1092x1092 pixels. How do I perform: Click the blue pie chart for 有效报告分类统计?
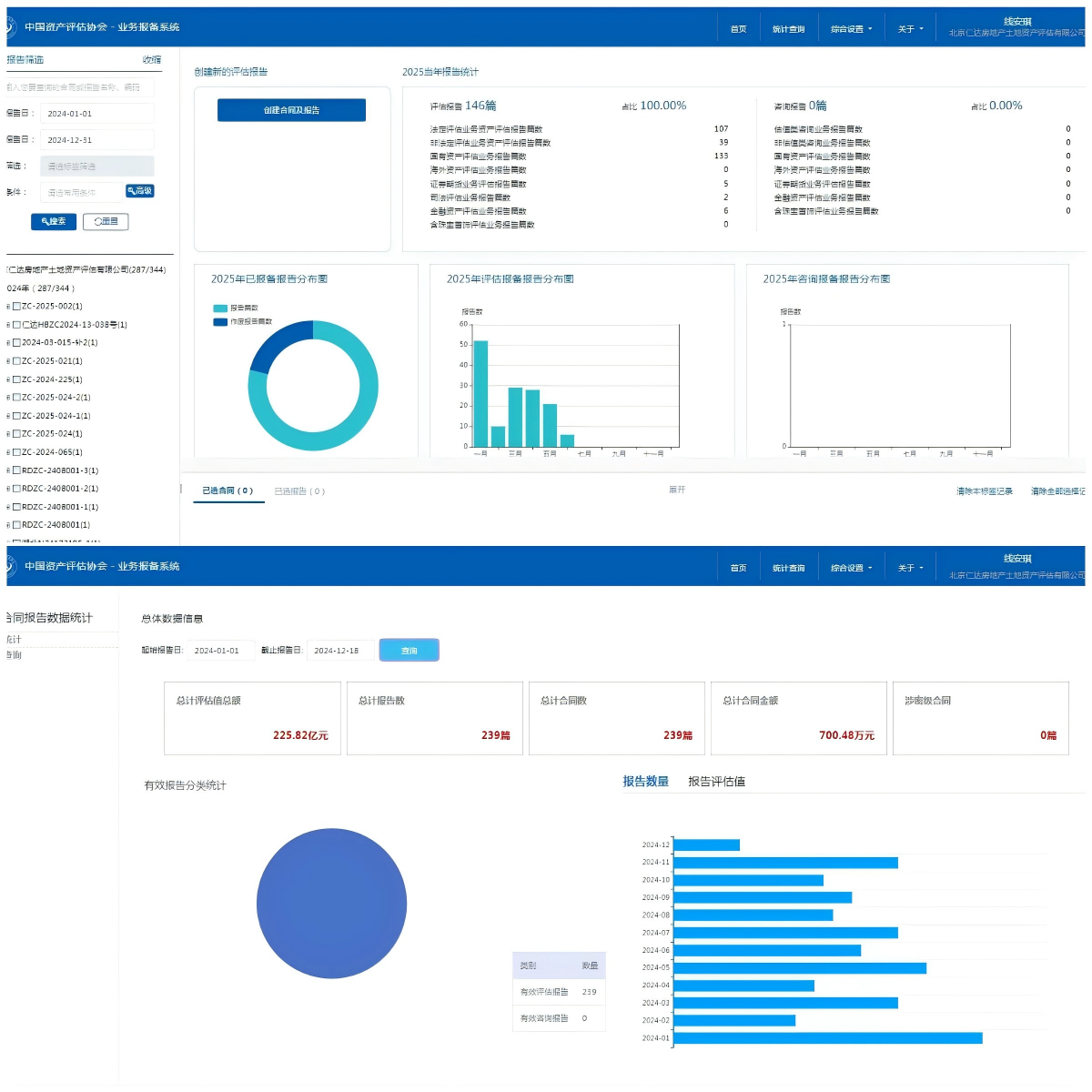331,904
